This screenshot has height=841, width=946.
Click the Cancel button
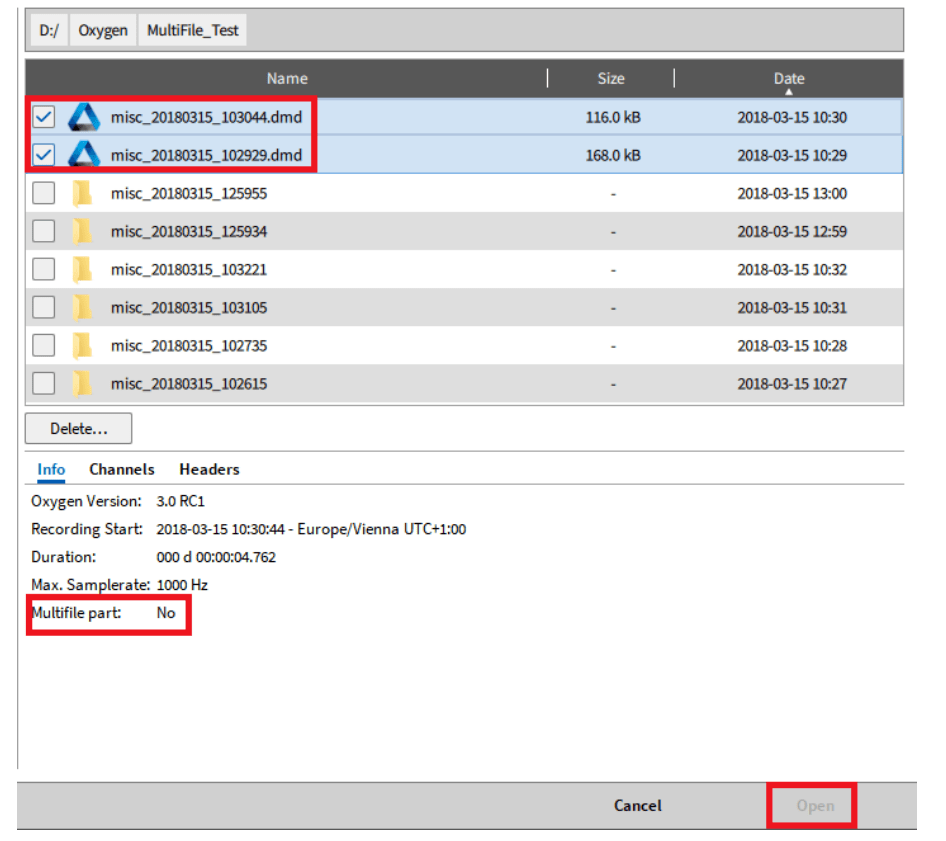(637, 806)
